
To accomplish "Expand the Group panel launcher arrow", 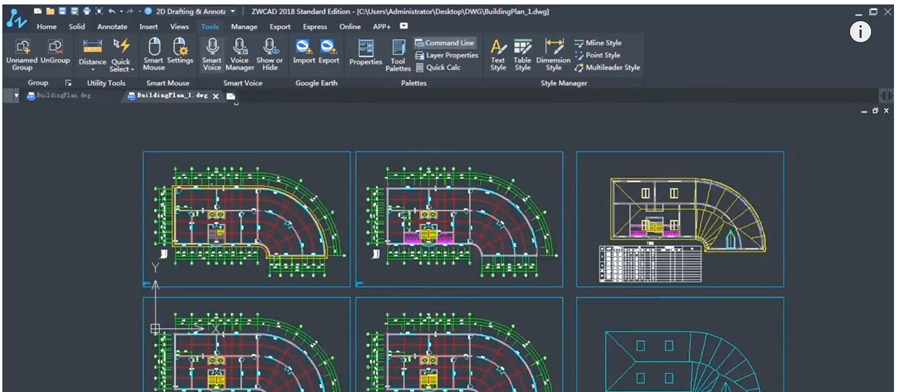I will click(x=68, y=83).
